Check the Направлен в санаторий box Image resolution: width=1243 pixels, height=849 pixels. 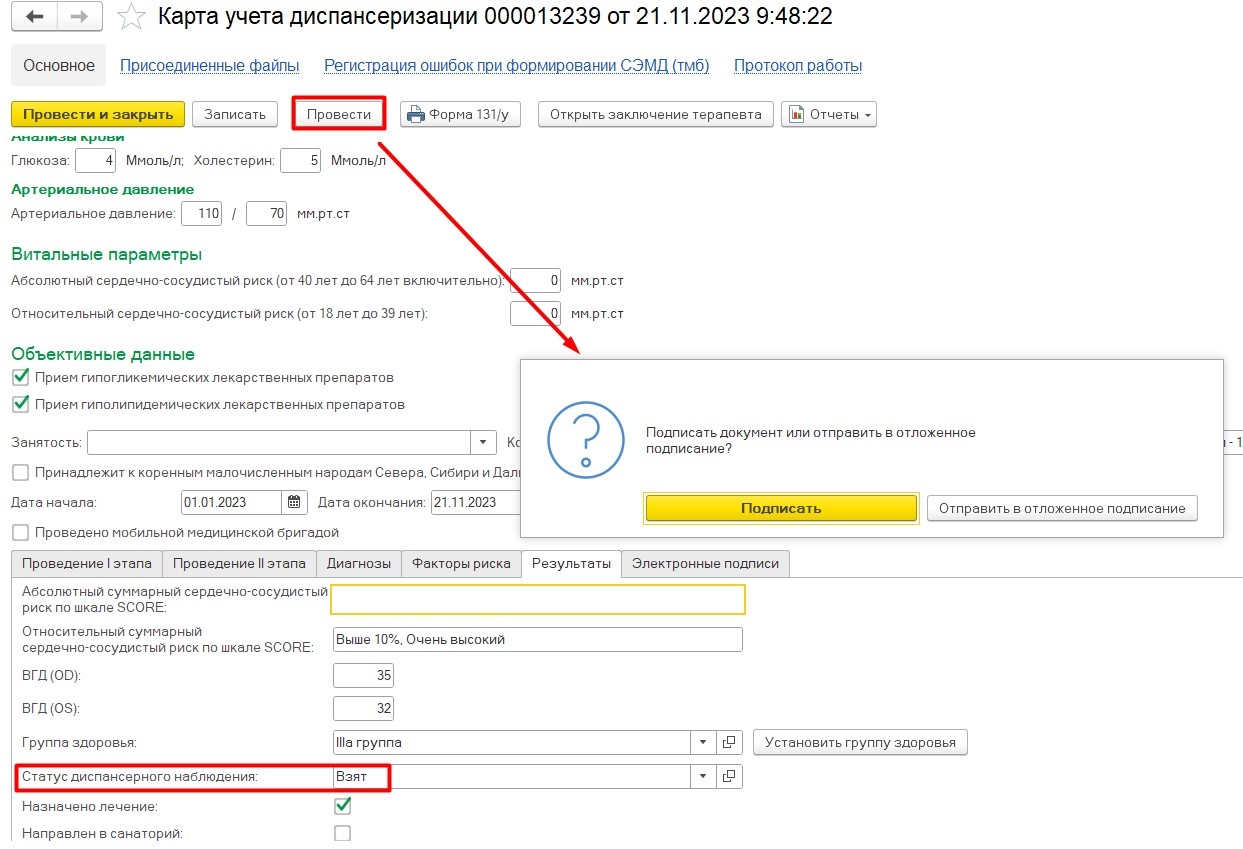click(x=343, y=833)
